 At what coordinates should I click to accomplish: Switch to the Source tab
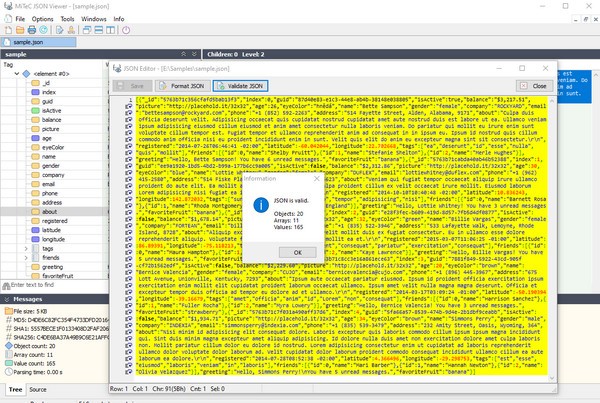pyautogui.click(x=38, y=389)
